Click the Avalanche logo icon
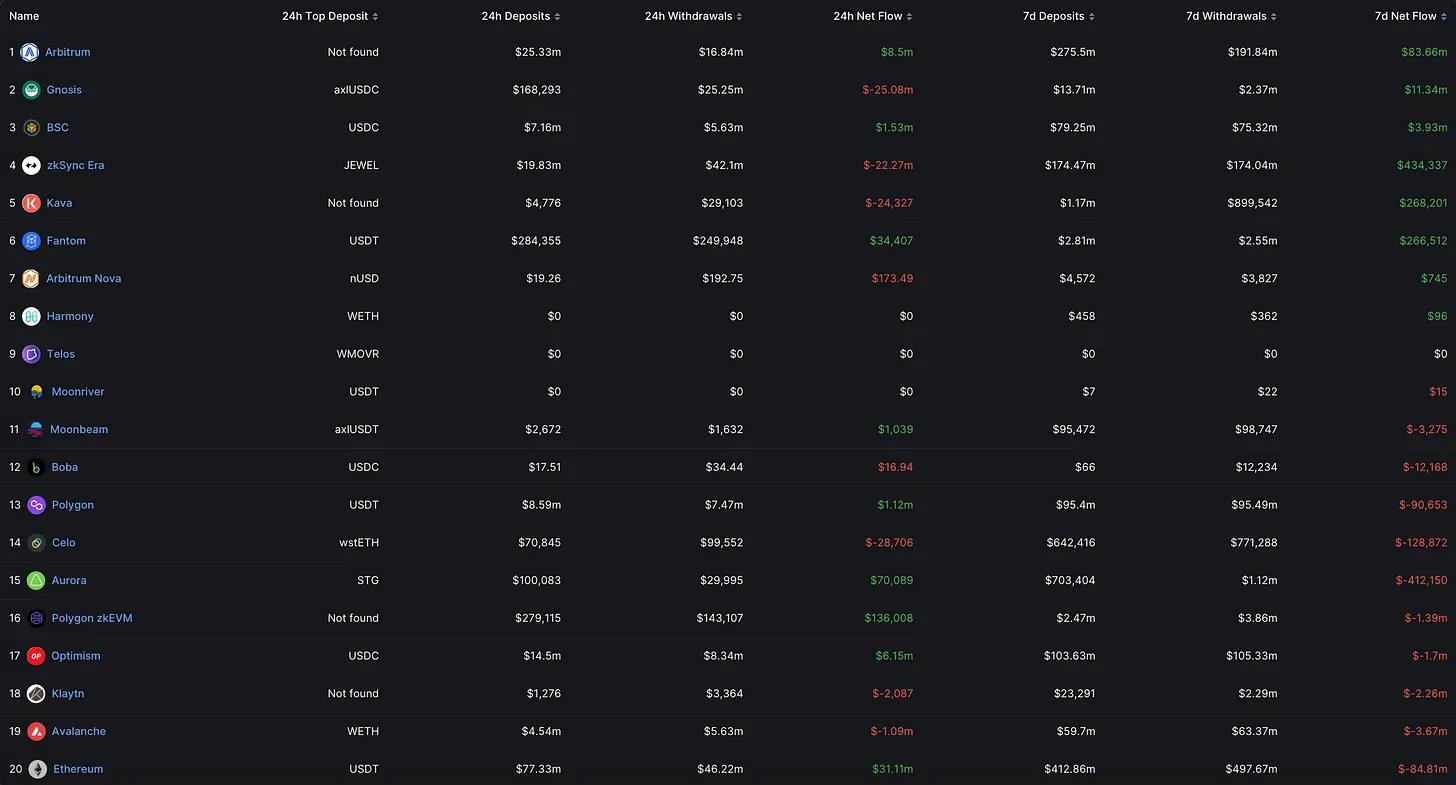The height and width of the screenshot is (785, 1456). point(36,732)
